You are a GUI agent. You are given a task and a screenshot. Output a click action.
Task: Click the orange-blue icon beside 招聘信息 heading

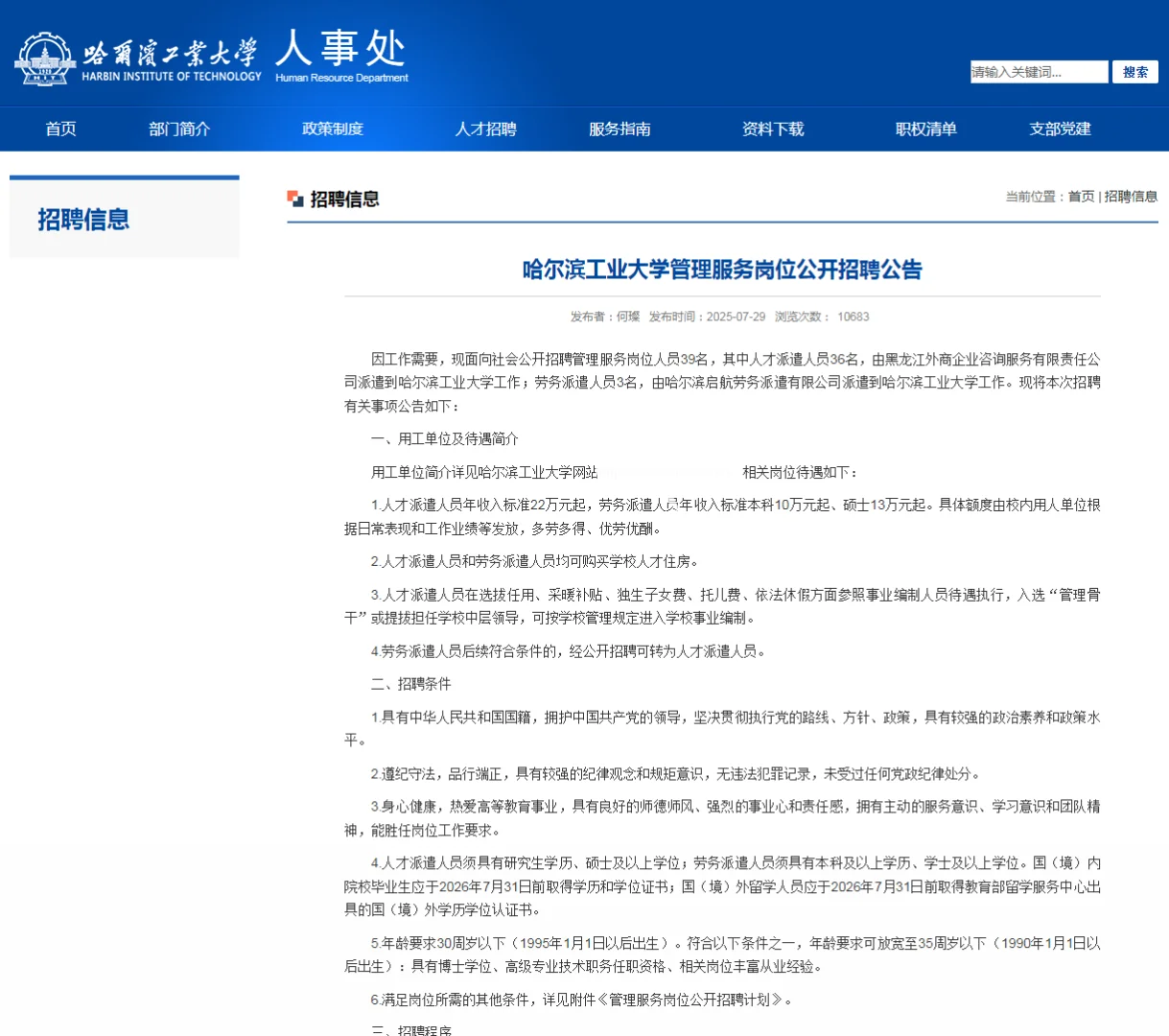(x=295, y=199)
